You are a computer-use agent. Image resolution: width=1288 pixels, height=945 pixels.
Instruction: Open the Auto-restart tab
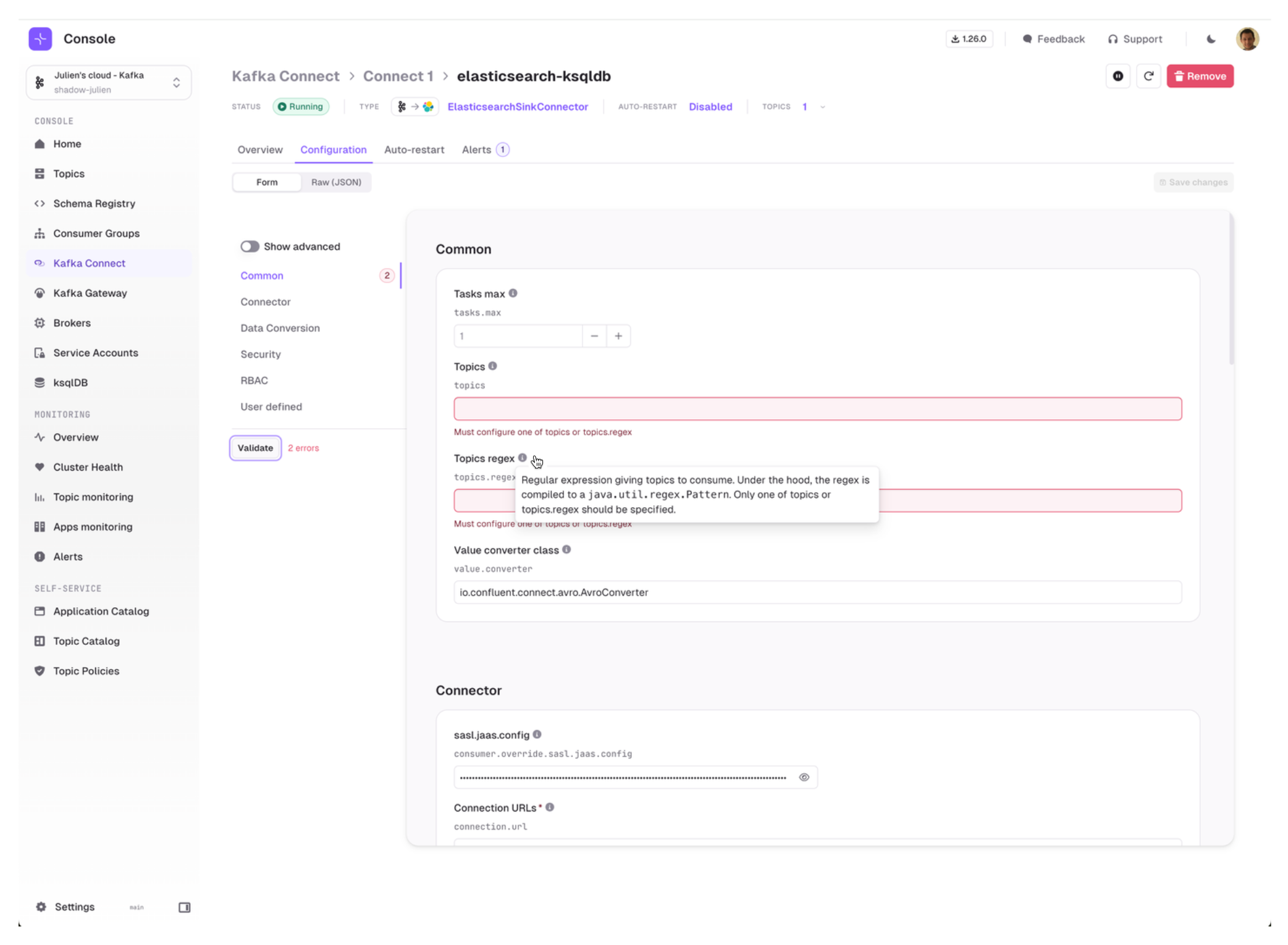414,149
